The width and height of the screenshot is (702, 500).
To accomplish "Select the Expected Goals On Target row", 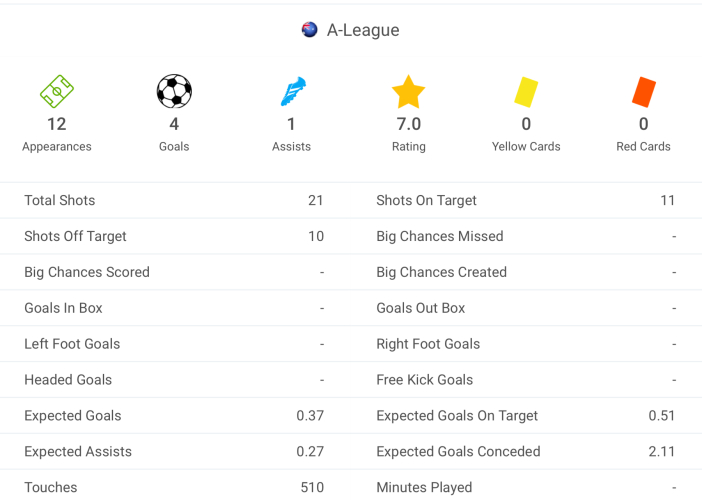I will pyautogui.click(x=526, y=416).
